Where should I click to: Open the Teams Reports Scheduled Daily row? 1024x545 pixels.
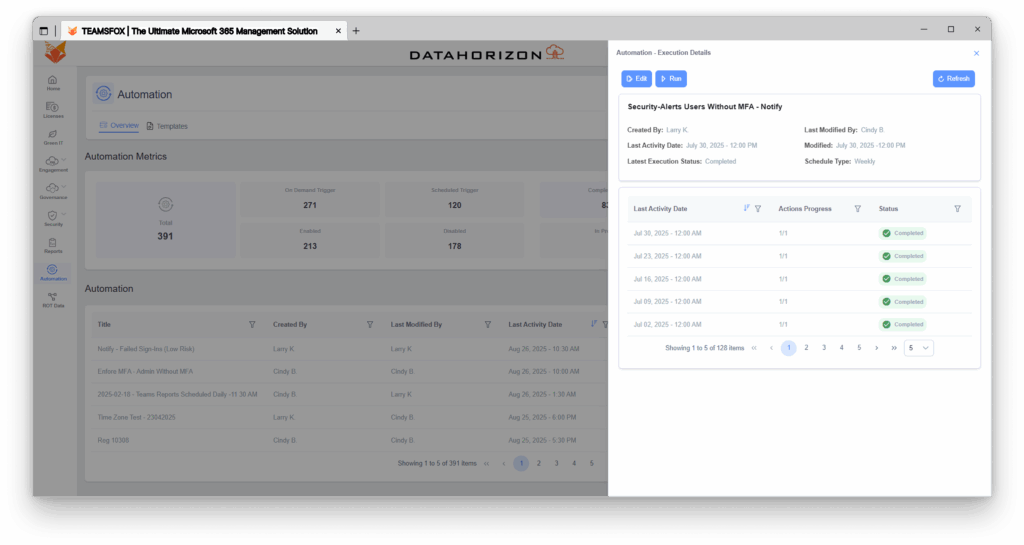(x=349, y=394)
